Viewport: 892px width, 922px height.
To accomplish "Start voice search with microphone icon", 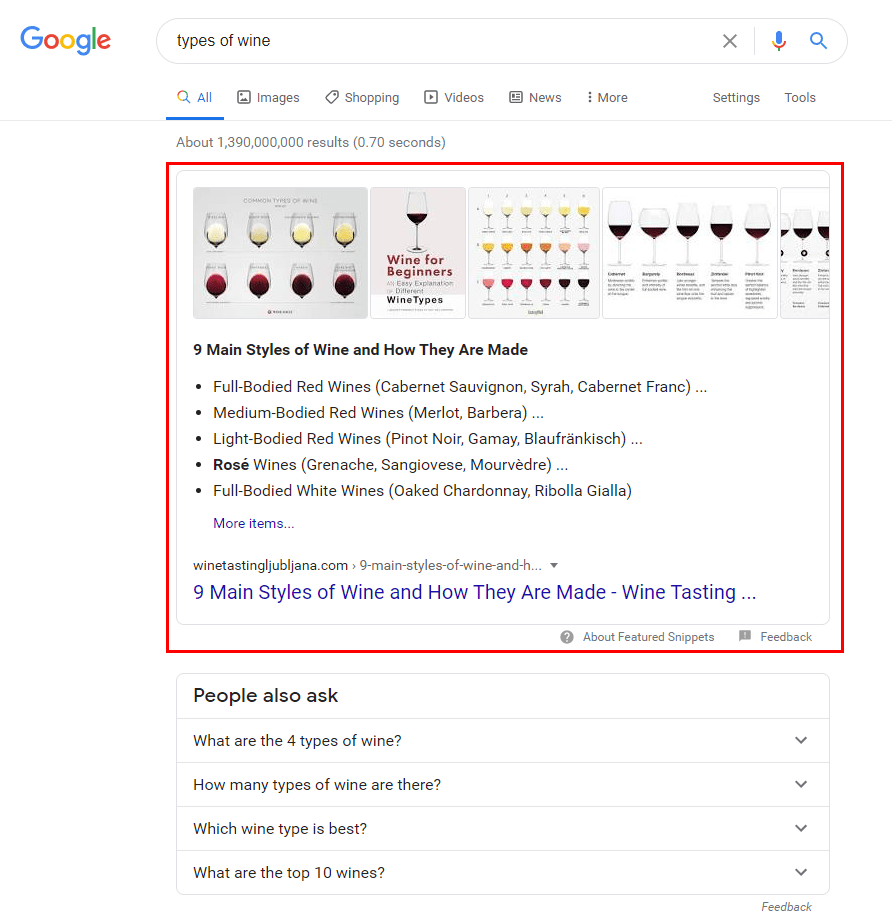I will [779, 41].
